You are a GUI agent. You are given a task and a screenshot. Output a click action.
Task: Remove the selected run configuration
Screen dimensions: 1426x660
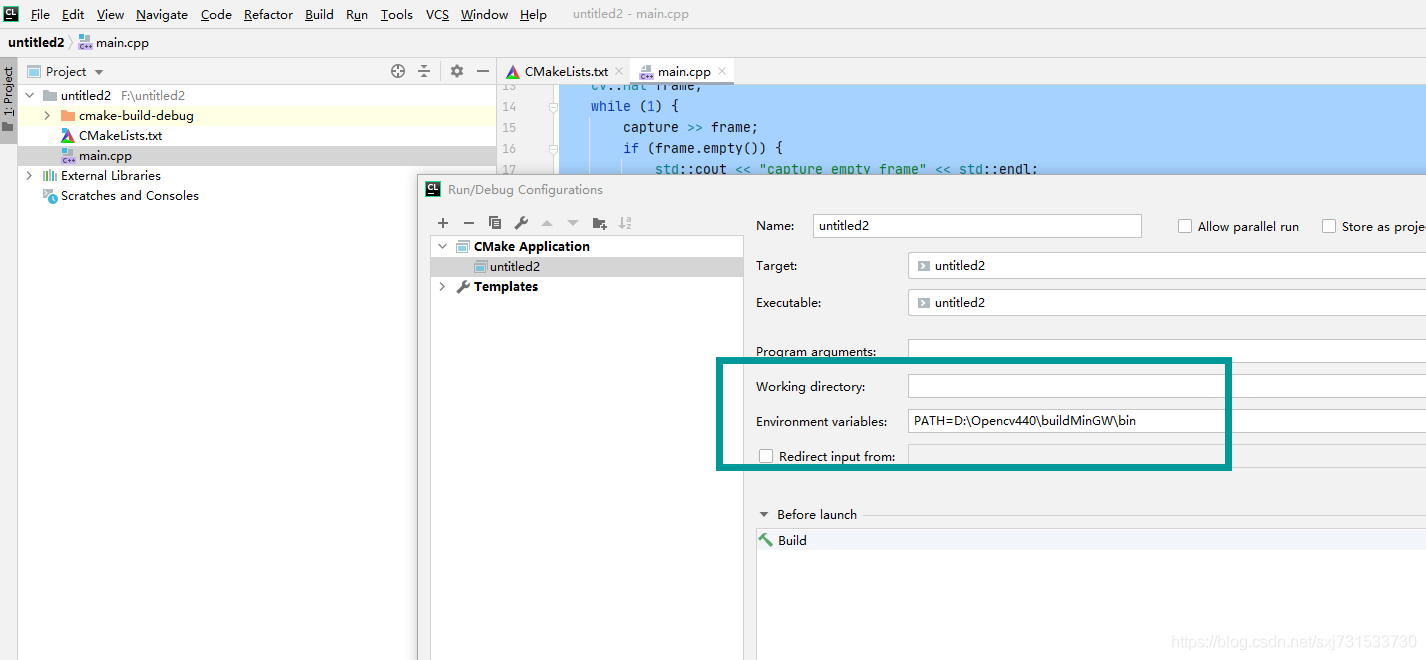469,223
